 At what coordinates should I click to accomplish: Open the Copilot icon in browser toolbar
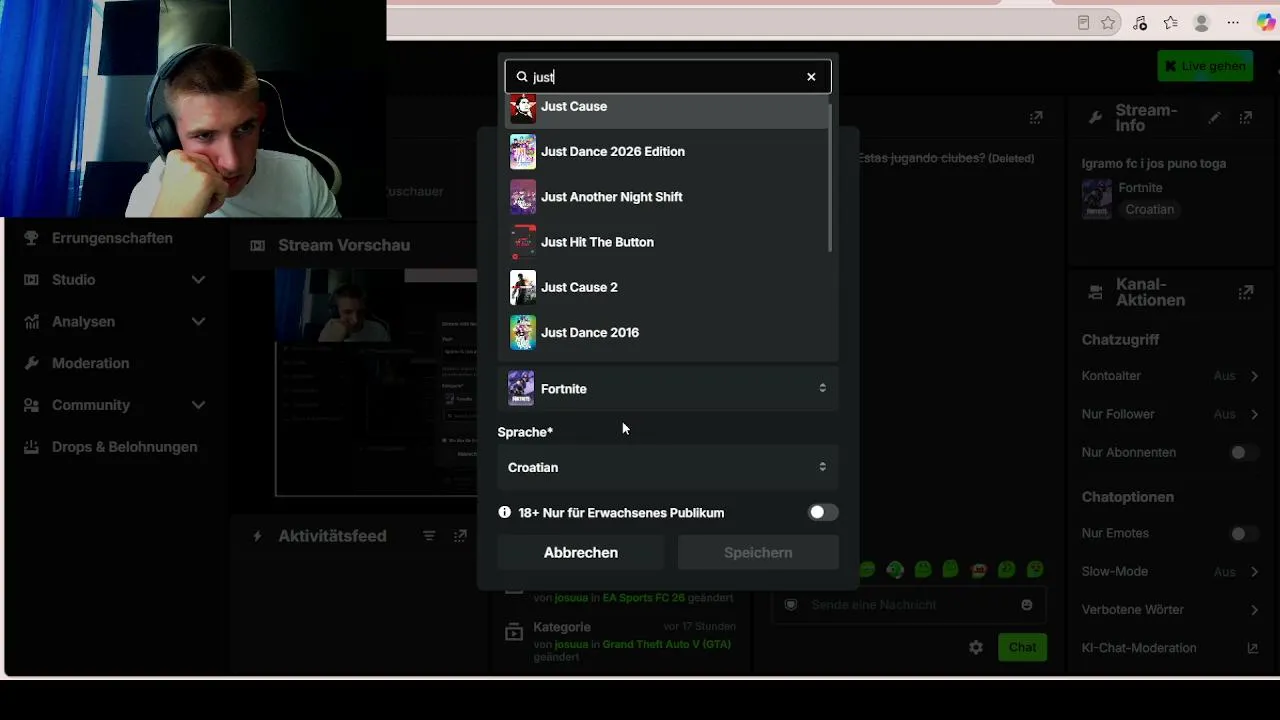tap(1265, 23)
